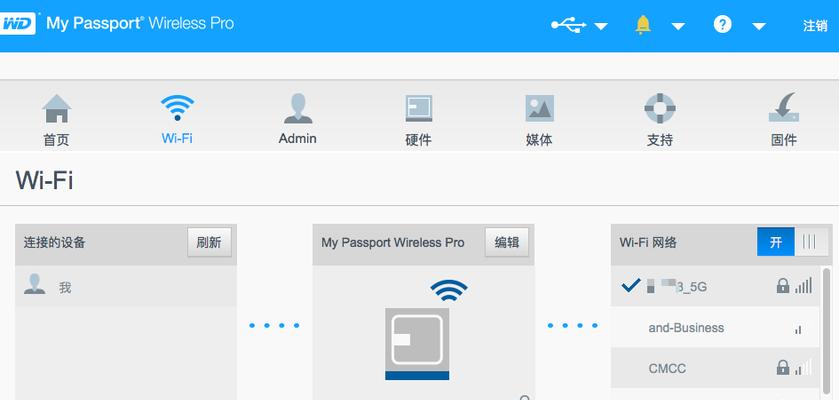The image size is (839, 400).
Task: Click the My Passport drive device icon
Action: tap(417, 344)
